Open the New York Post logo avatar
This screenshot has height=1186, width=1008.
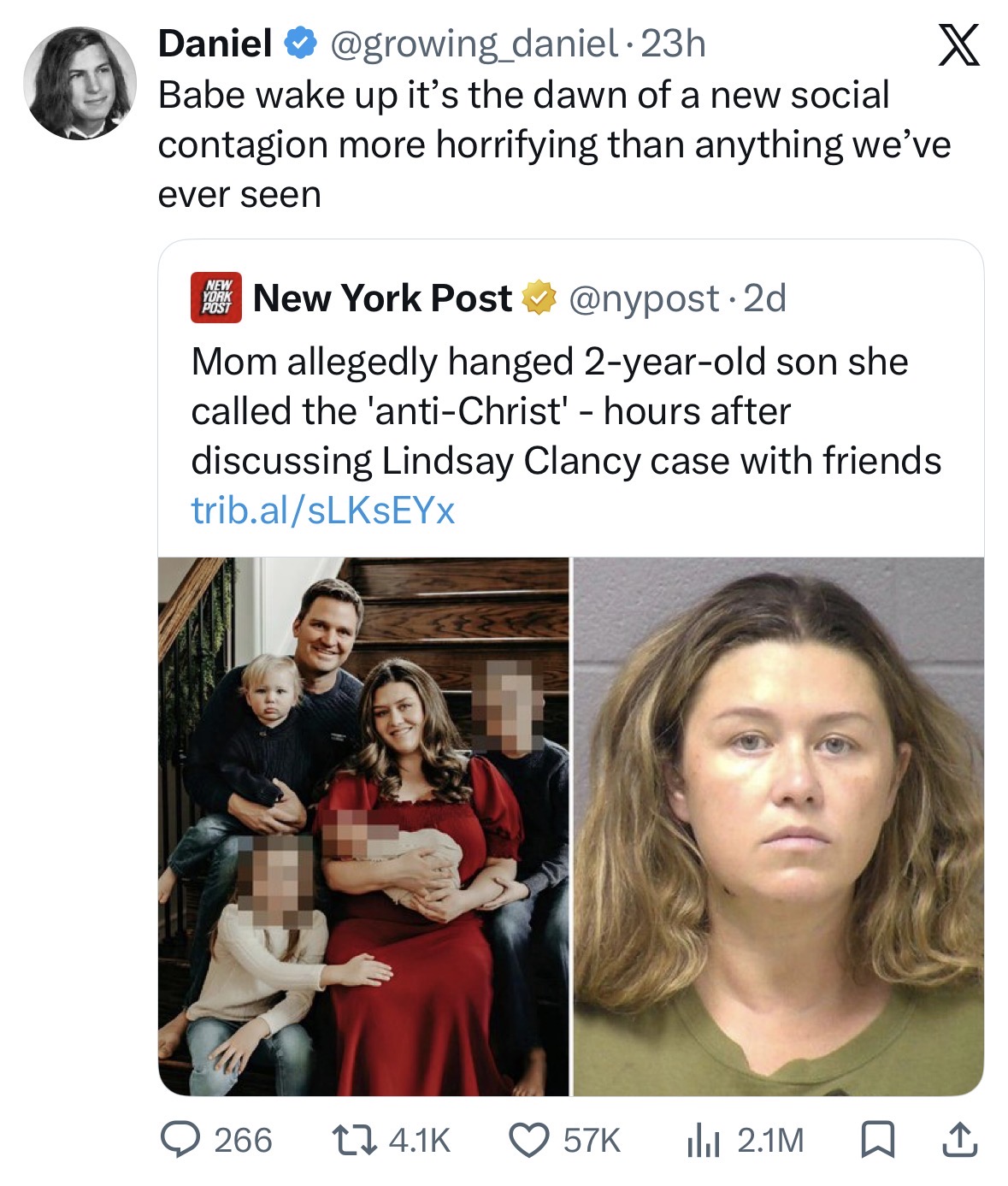(215, 298)
